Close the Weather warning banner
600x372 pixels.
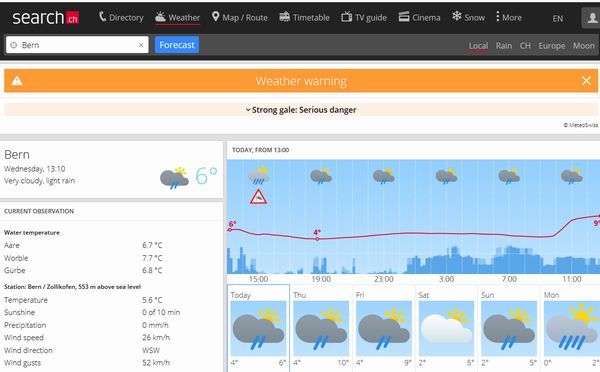coord(586,81)
